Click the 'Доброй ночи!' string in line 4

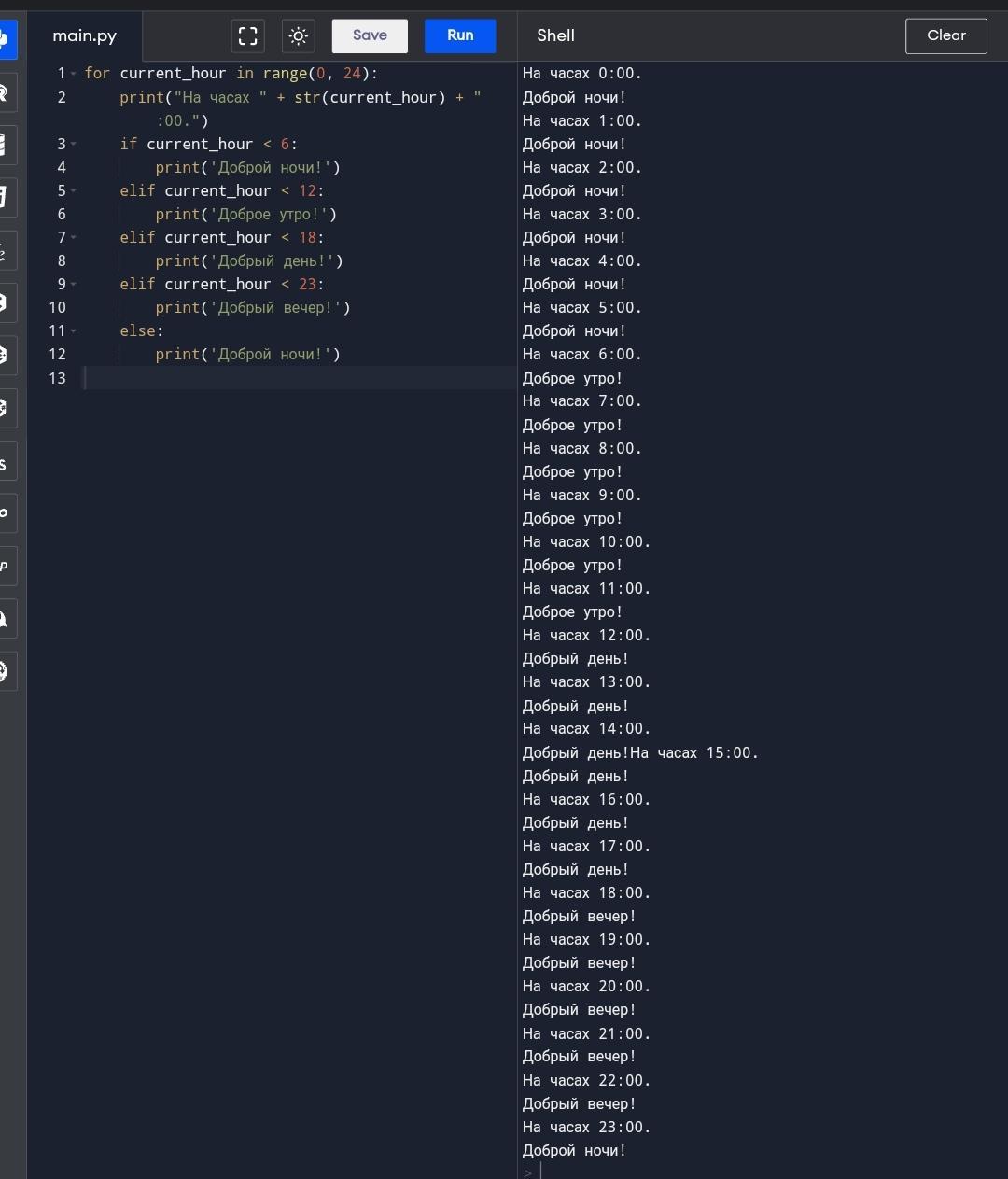271,167
